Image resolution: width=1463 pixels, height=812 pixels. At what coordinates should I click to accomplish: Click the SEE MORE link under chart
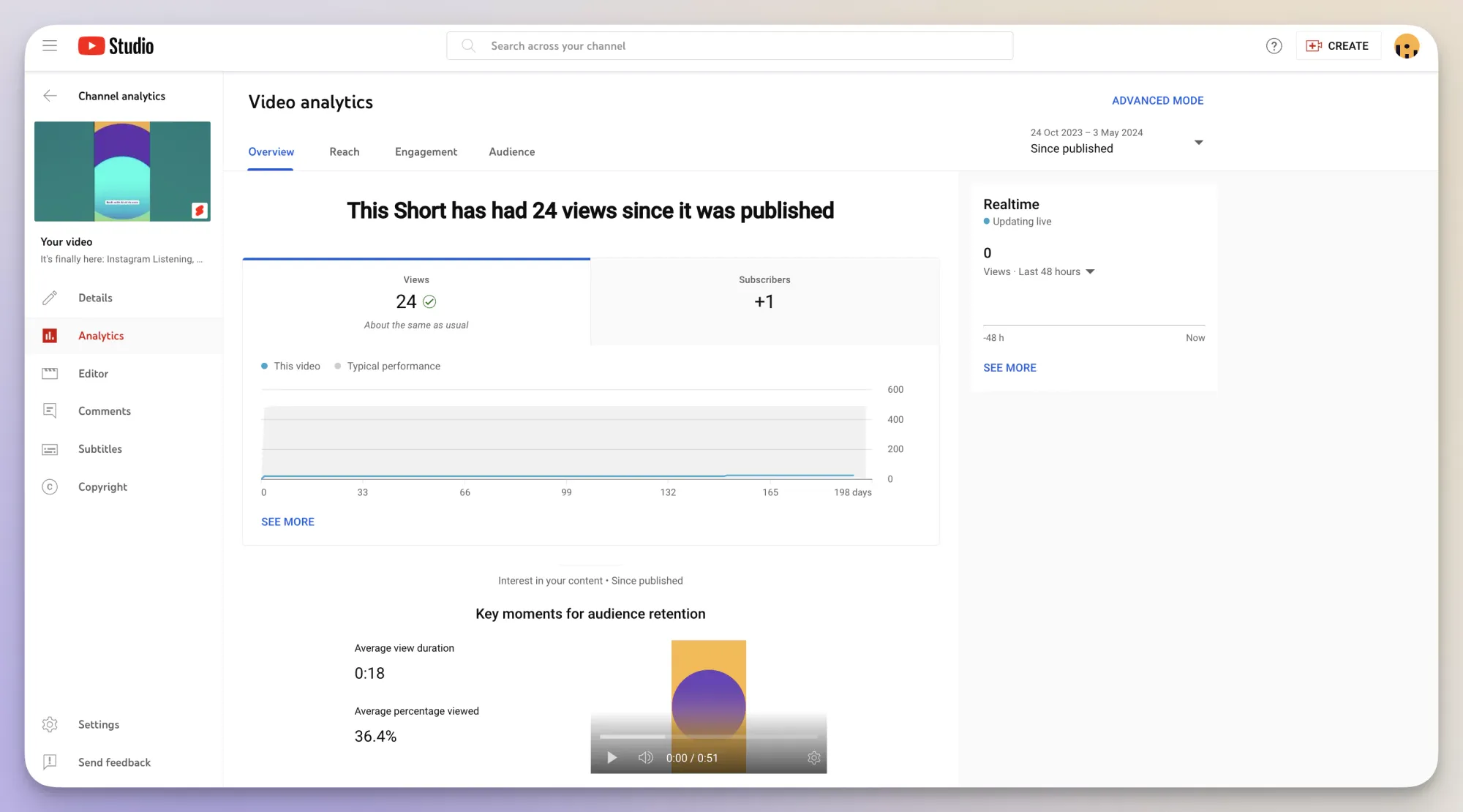[288, 522]
